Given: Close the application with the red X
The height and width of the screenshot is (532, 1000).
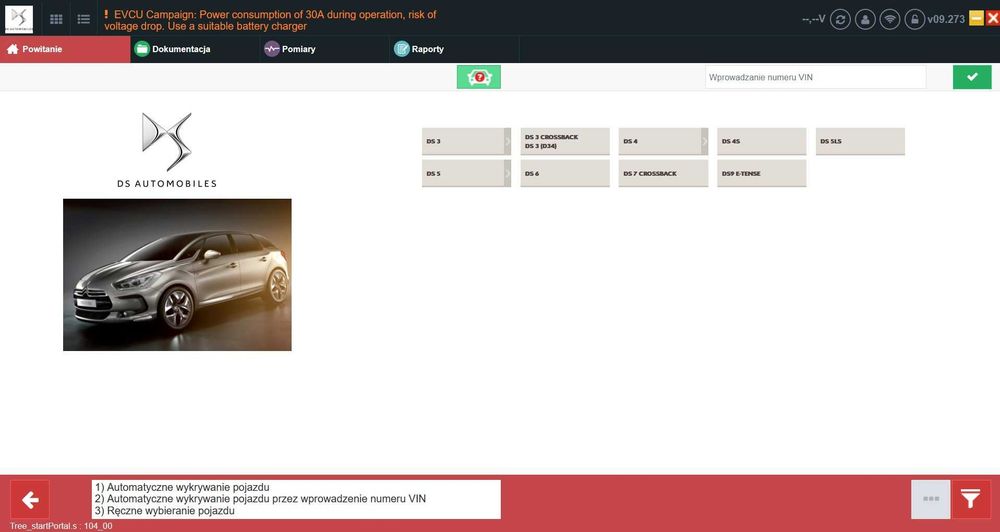Looking at the screenshot, I should [x=992, y=18].
